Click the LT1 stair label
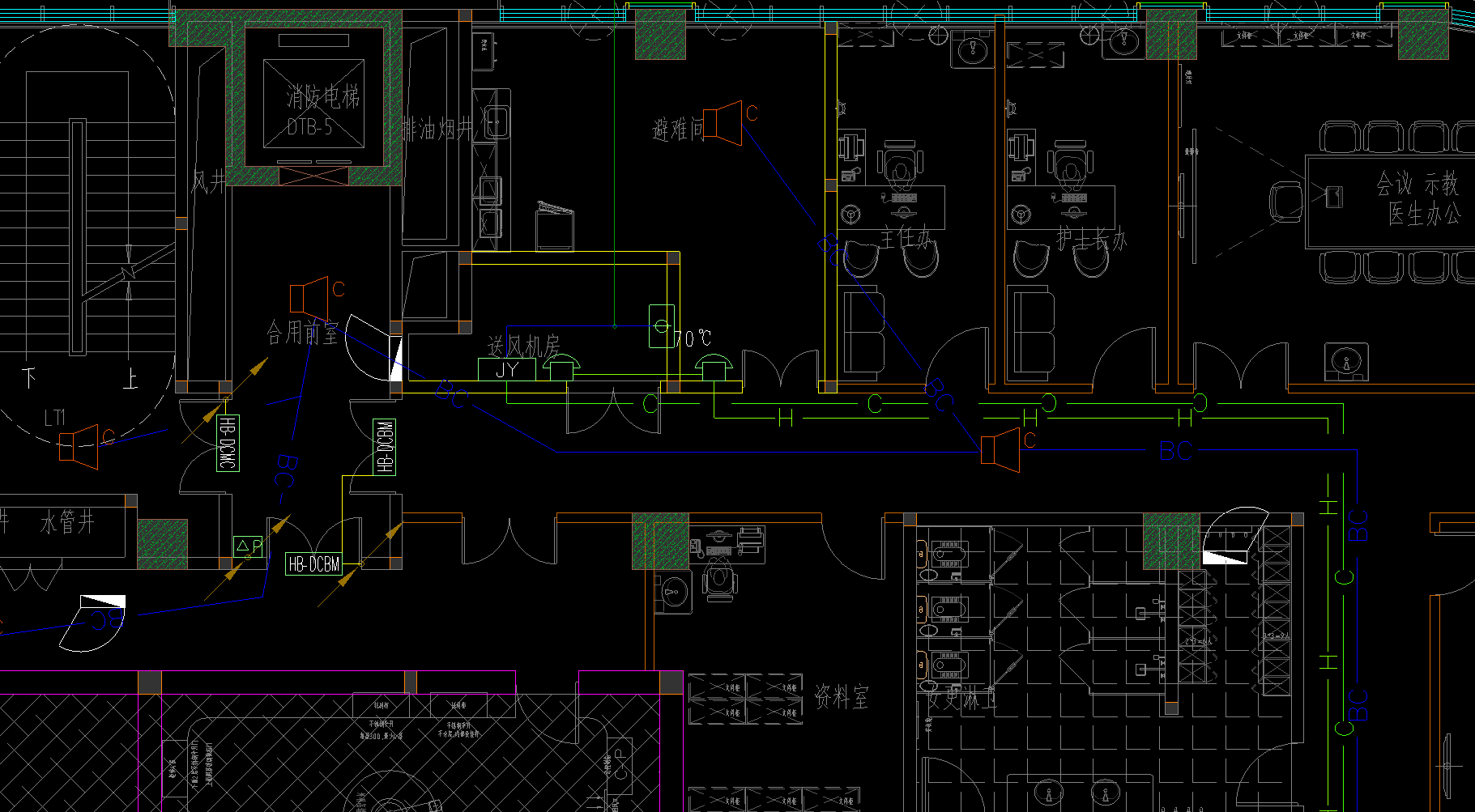The image size is (1475, 812). [x=54, y=418]
